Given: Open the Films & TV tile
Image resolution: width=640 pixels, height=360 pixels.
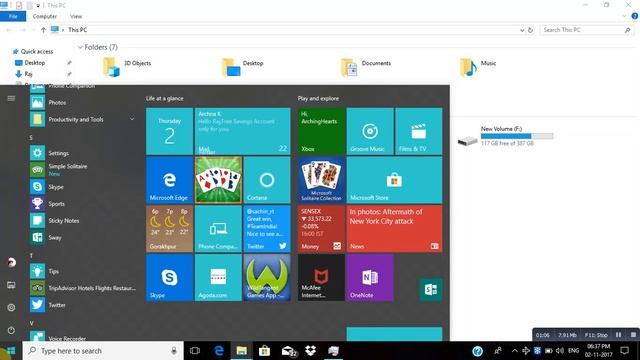Looking at the screenshot, I should [419, 131].
